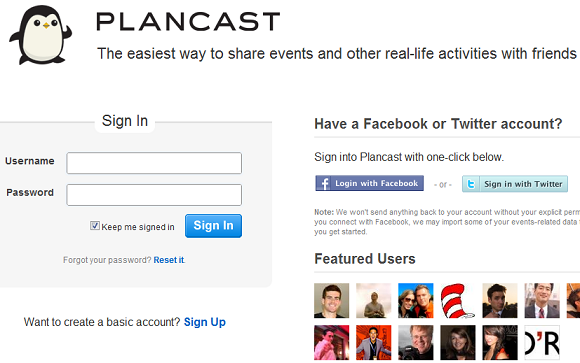Open the Sign Up link

205,322
